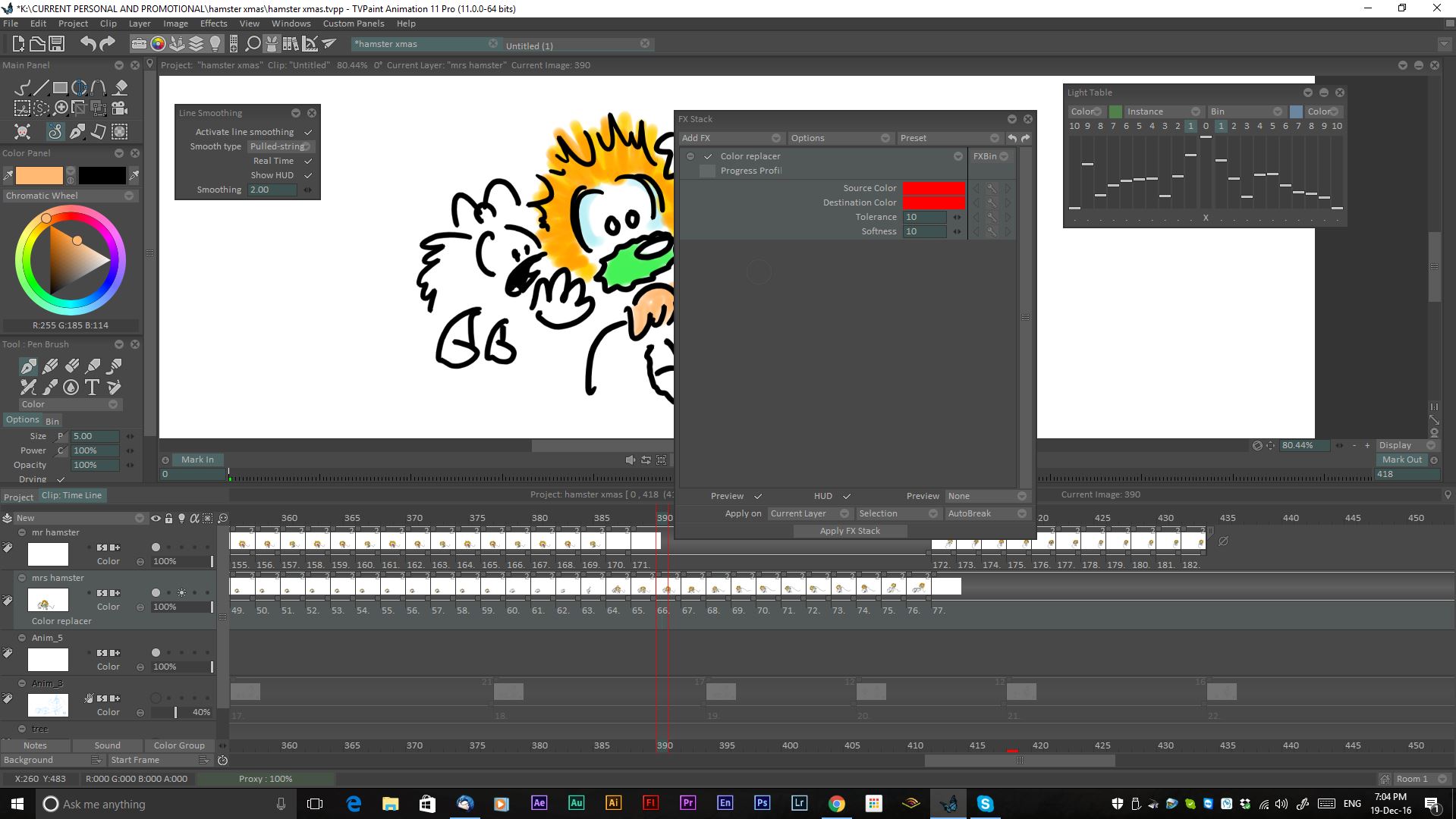The image size is (1456, 819).
Task: Click the Color Group button
Action: [179, 745]
